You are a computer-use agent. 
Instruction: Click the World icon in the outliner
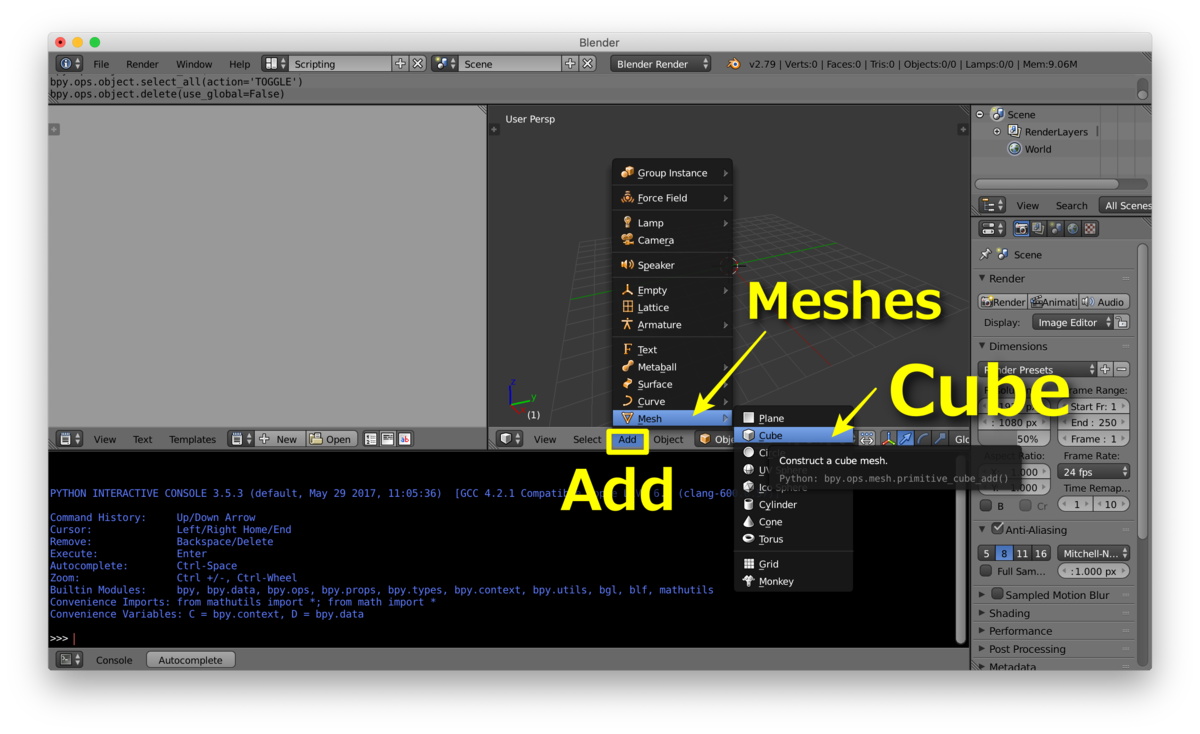[1015, 149]
